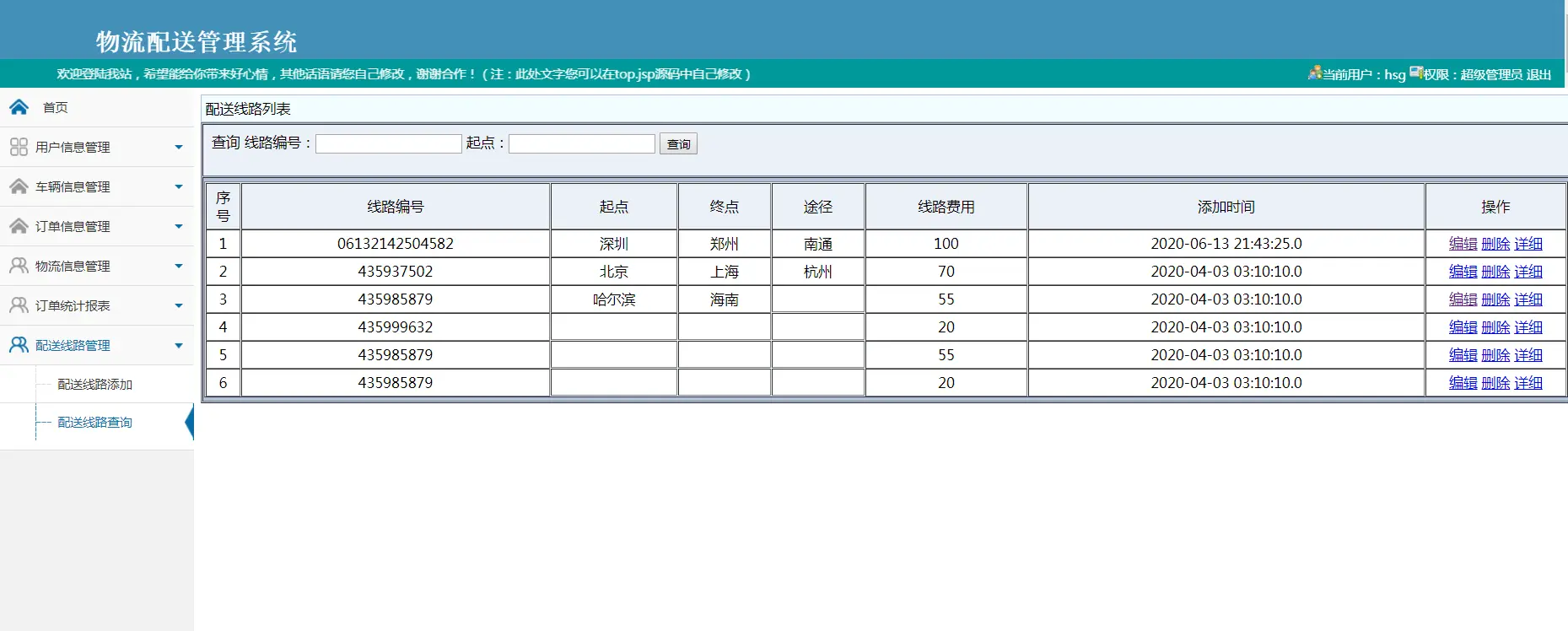Click the 起点 search input field
This screenshot has width=1568, height=631.
[582, 144]
